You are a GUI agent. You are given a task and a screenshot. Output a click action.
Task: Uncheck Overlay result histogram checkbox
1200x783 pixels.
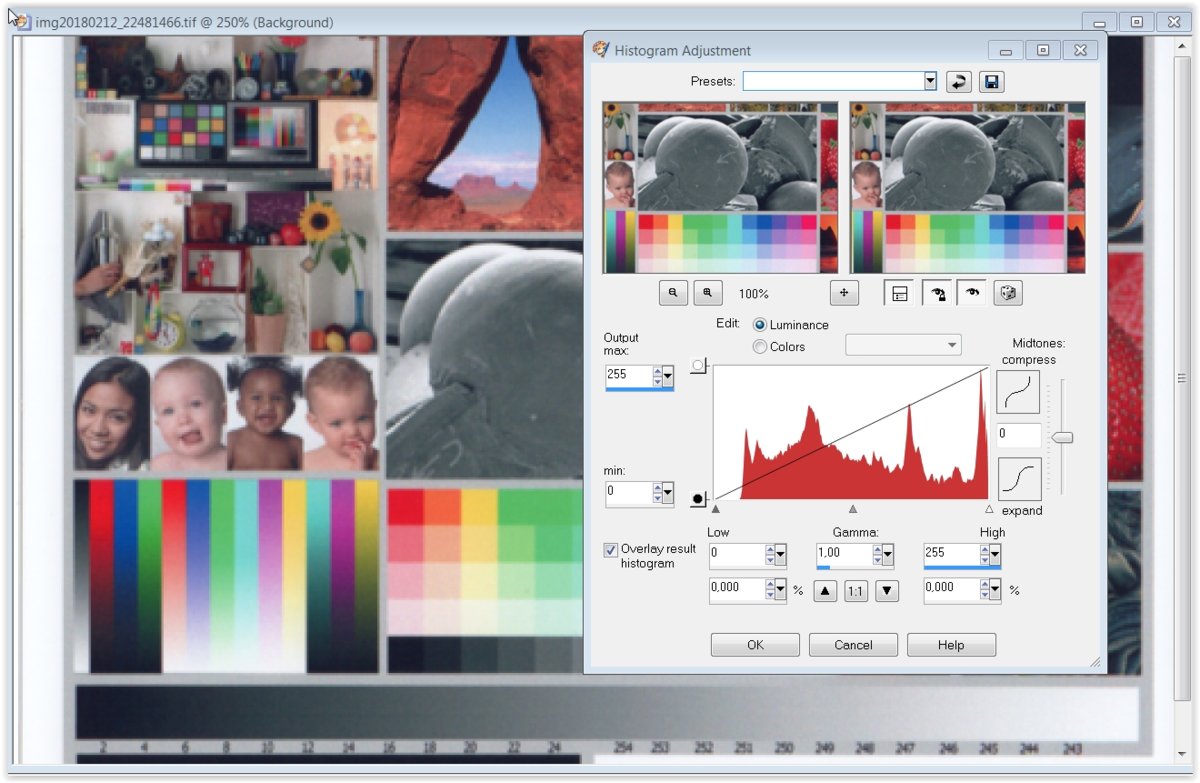tap(611, 550)
